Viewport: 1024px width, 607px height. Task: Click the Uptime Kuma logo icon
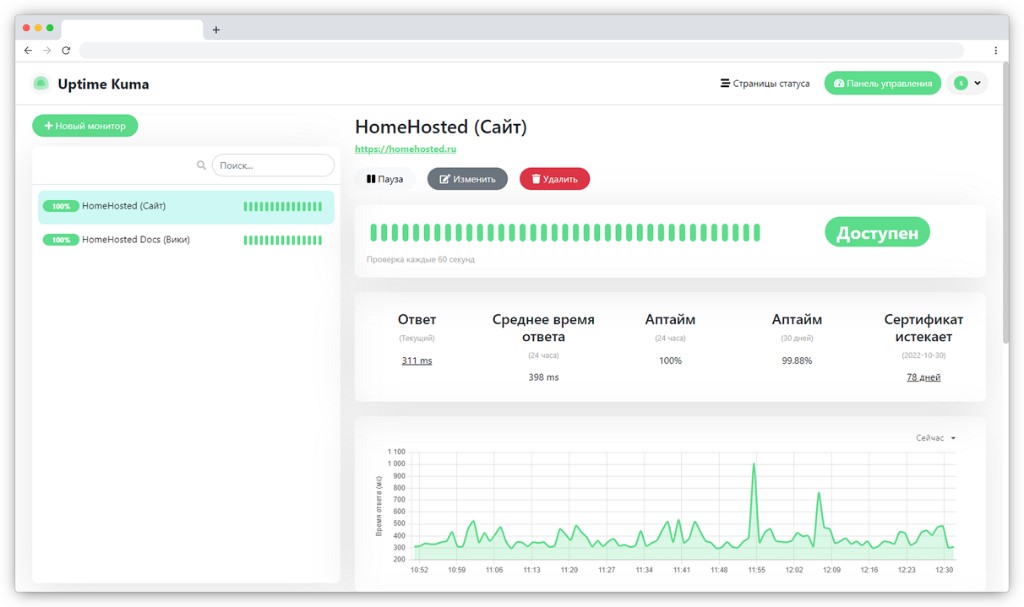click(x=40, y=84)
